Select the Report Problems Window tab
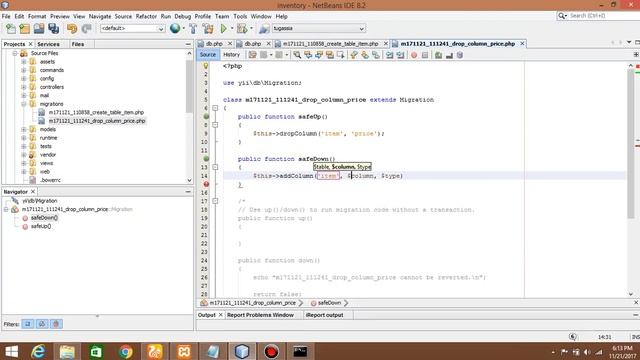 tap(260, 315)
